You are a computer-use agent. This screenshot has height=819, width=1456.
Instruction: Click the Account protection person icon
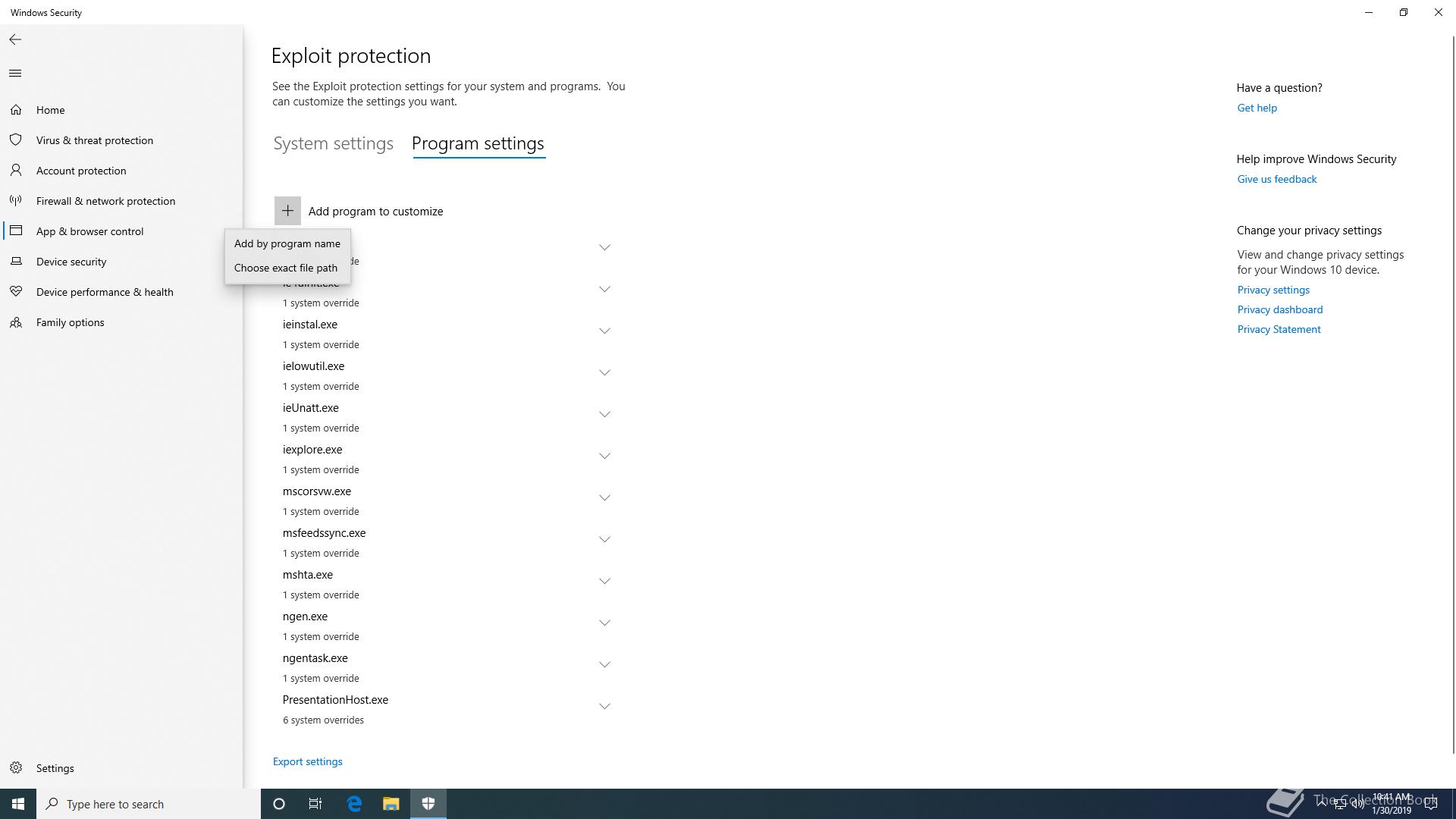pyautogui.click(x=16, y=171)
